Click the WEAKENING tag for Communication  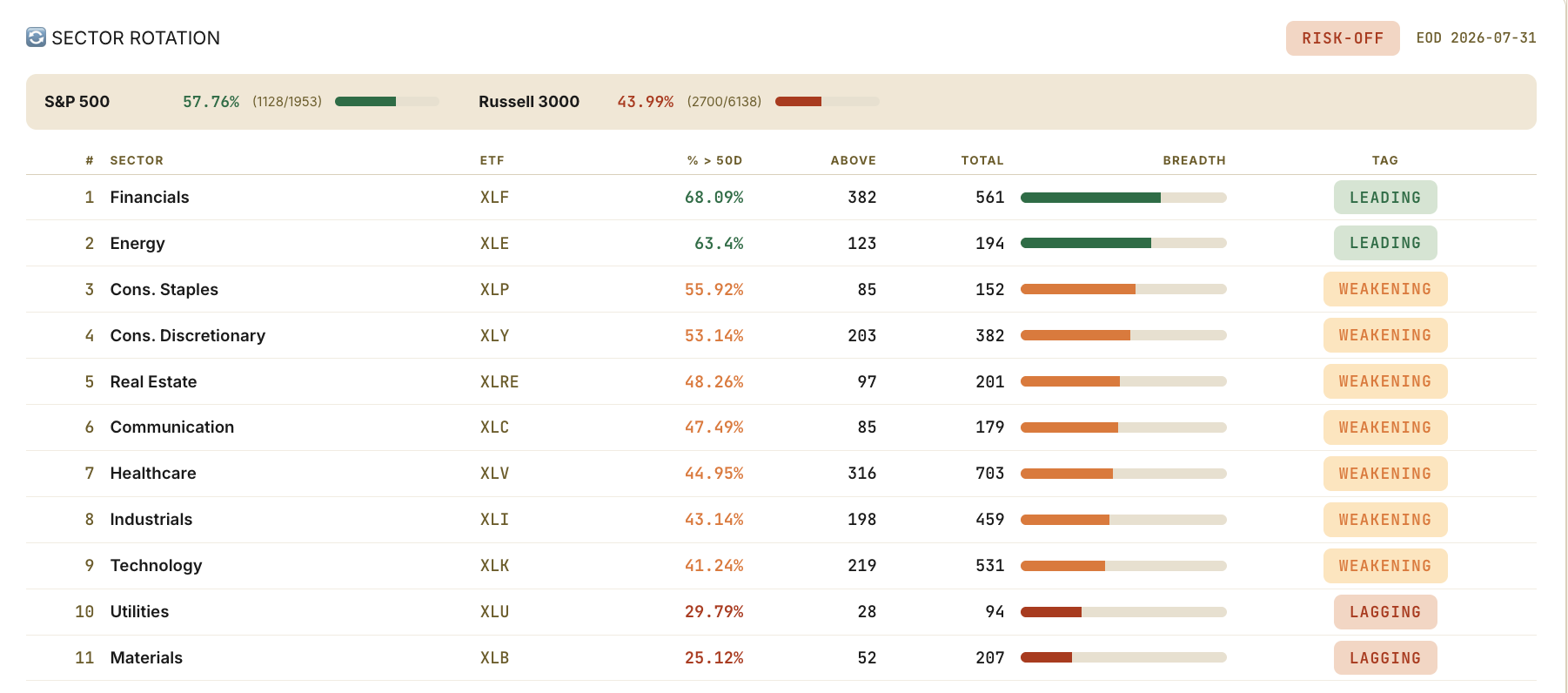tap(1385, 427)
